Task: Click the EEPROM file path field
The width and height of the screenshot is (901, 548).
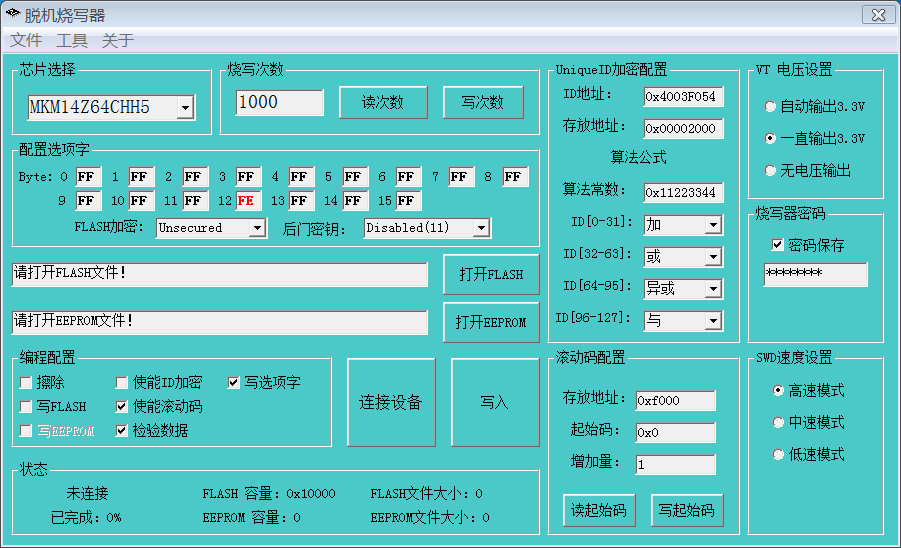Action: [220, 322]
